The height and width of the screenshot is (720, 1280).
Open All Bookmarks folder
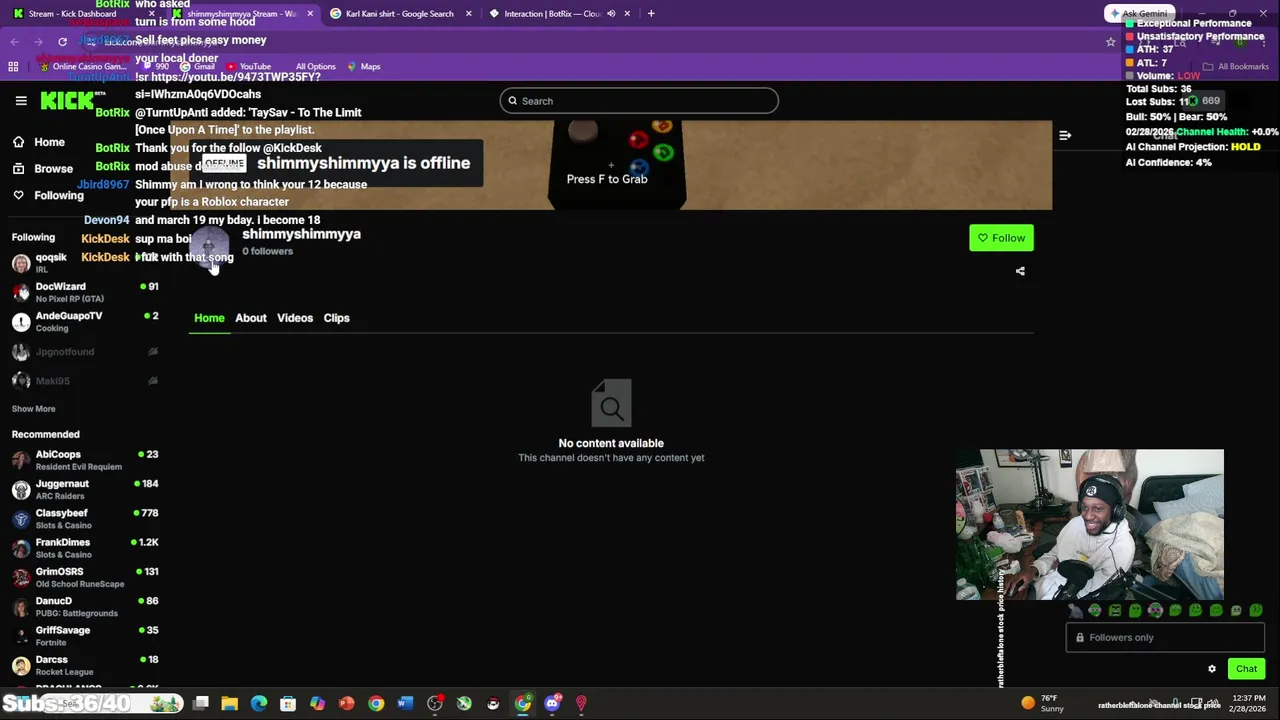click(x=1236, y=67)
